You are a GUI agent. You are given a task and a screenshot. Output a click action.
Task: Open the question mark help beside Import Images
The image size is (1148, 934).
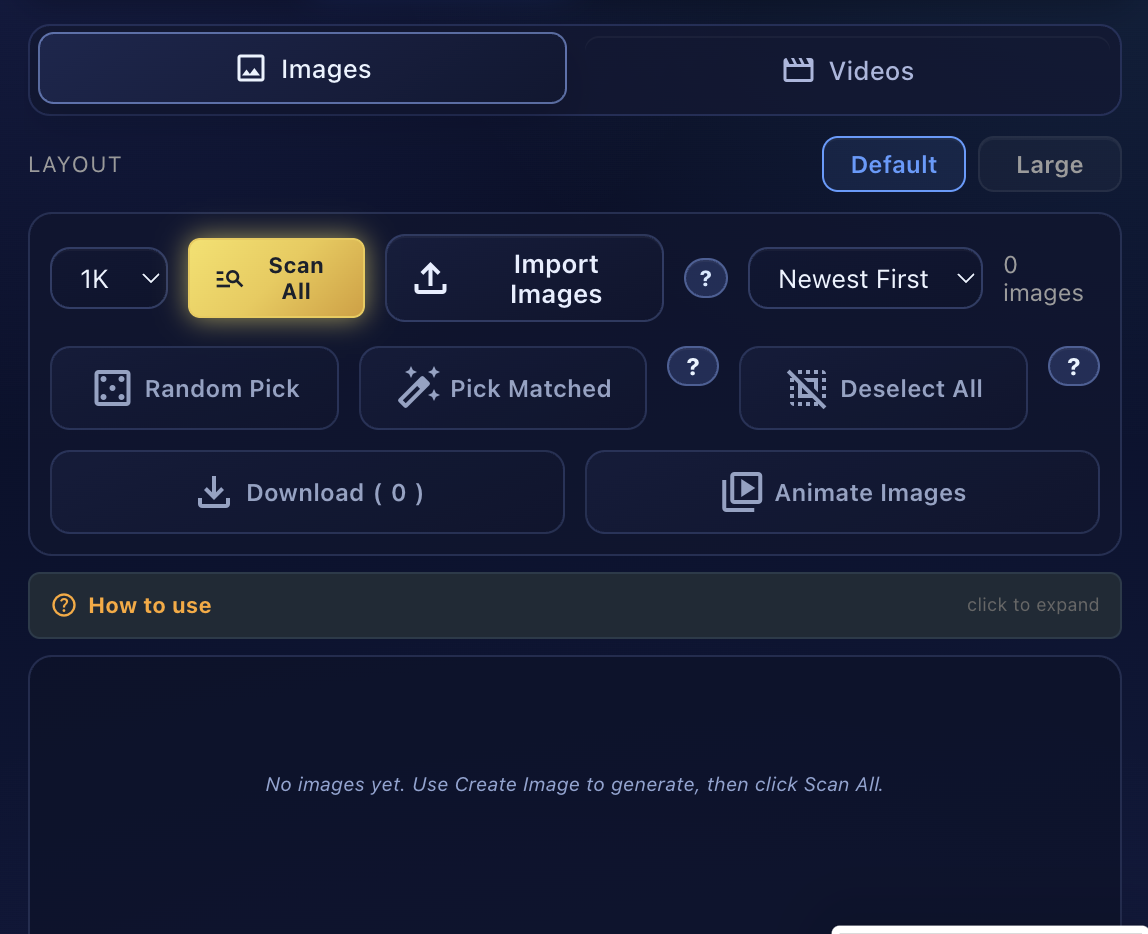pyautogui.click(x=706, y=278)
